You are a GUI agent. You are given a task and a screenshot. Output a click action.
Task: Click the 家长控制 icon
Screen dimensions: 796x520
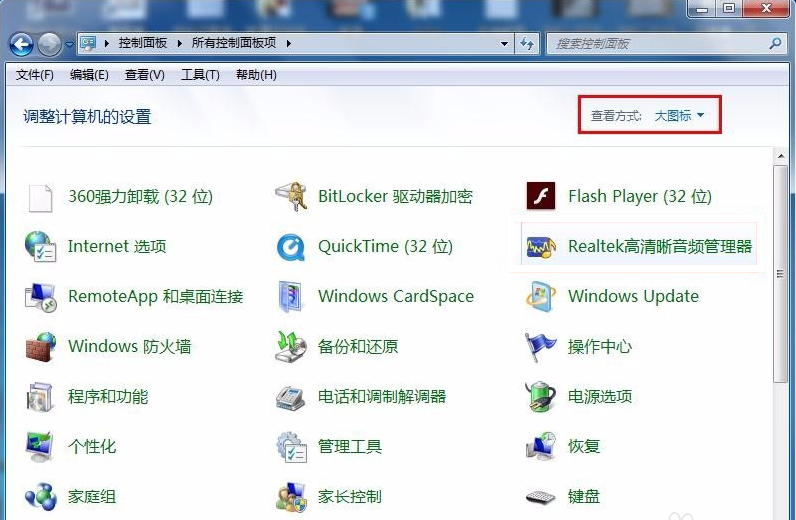(x=292, y=497)
